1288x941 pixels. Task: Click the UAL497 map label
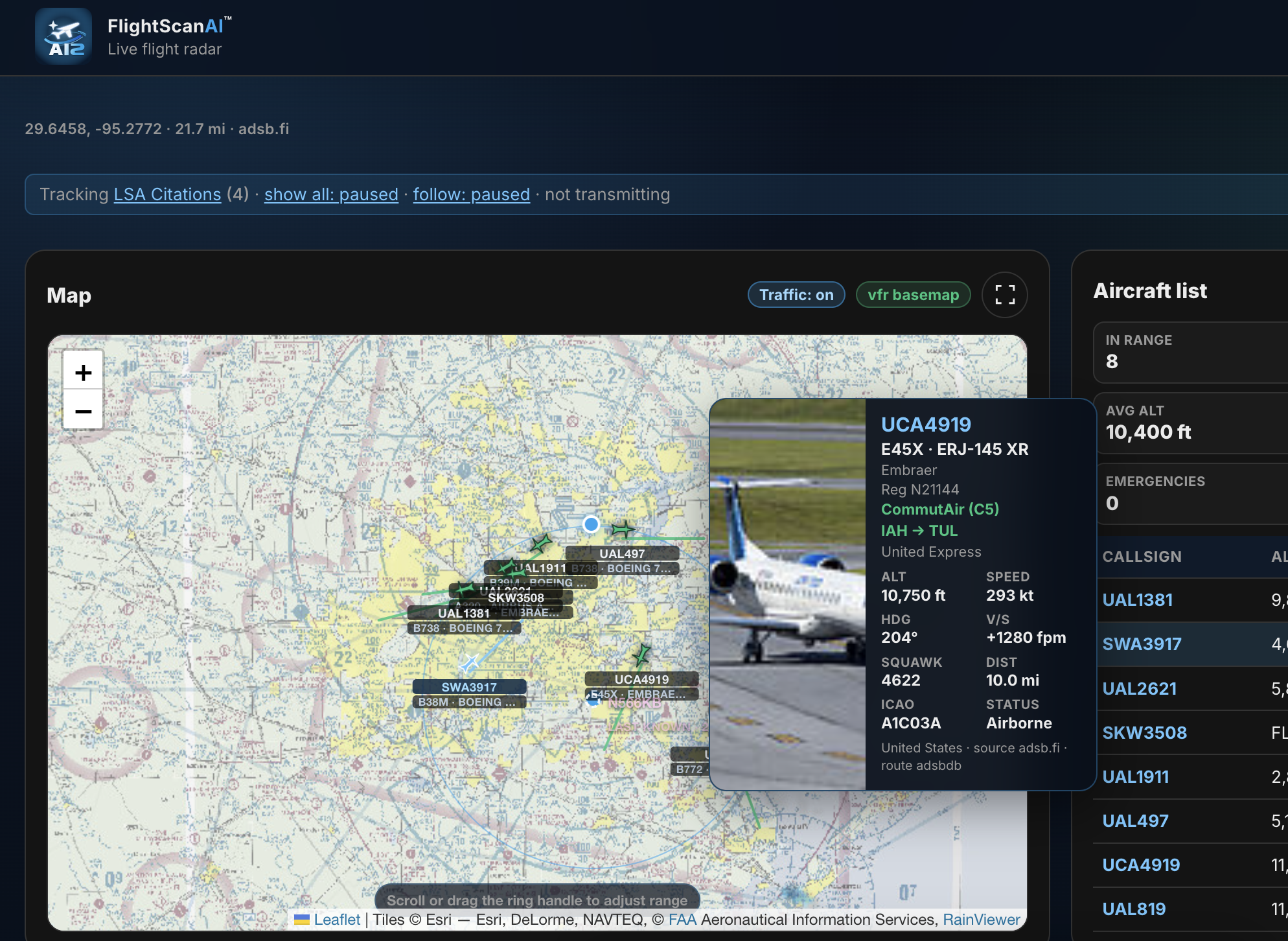(622, 553)
